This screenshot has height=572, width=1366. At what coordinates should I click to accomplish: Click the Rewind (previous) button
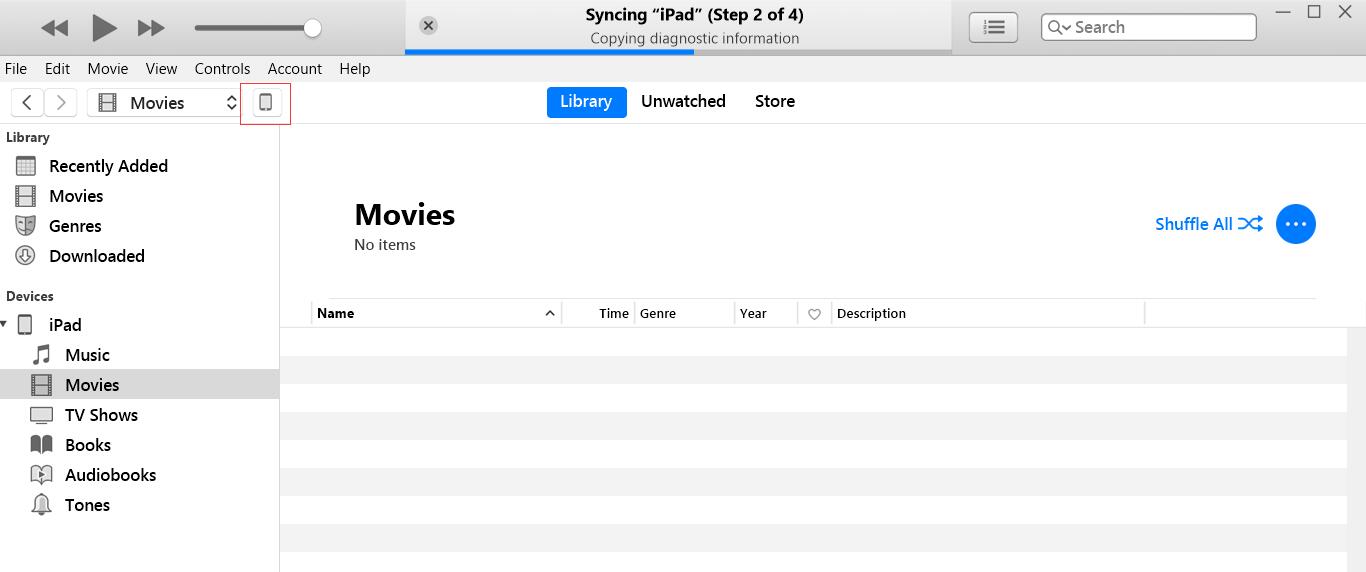55,28
